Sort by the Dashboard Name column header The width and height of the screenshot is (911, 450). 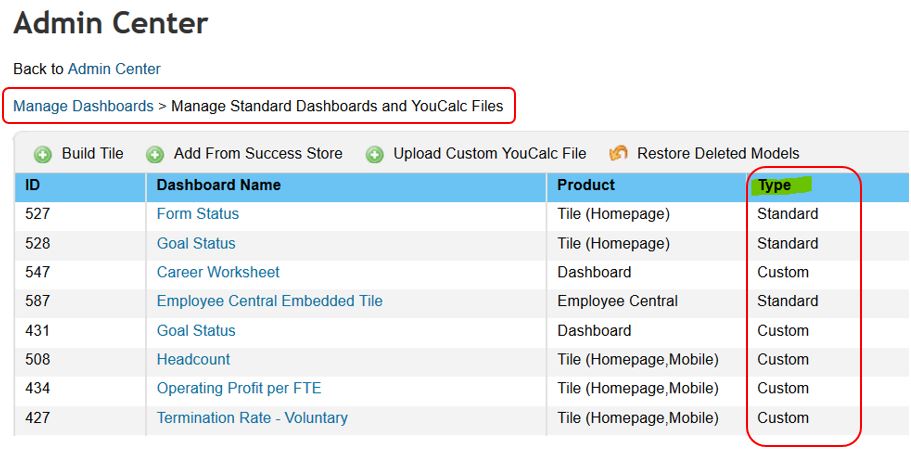coord(218,185)
